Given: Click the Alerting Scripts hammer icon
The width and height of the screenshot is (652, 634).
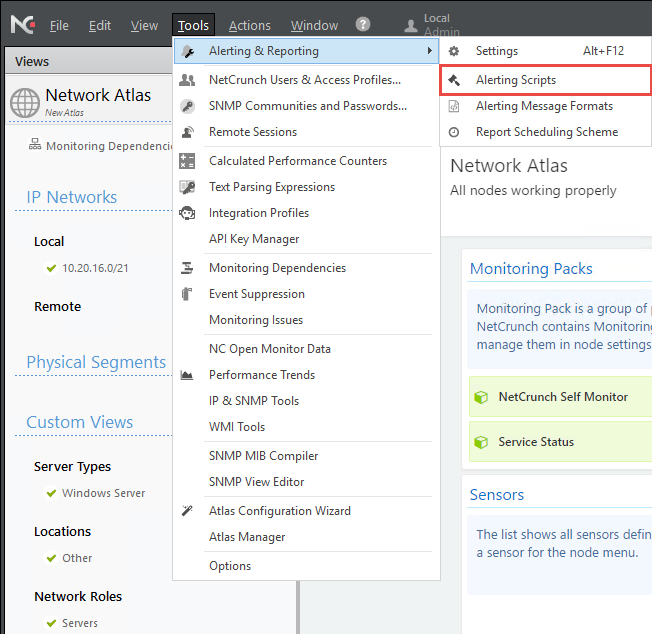Looking at the screenshot, I should (454, 80).
